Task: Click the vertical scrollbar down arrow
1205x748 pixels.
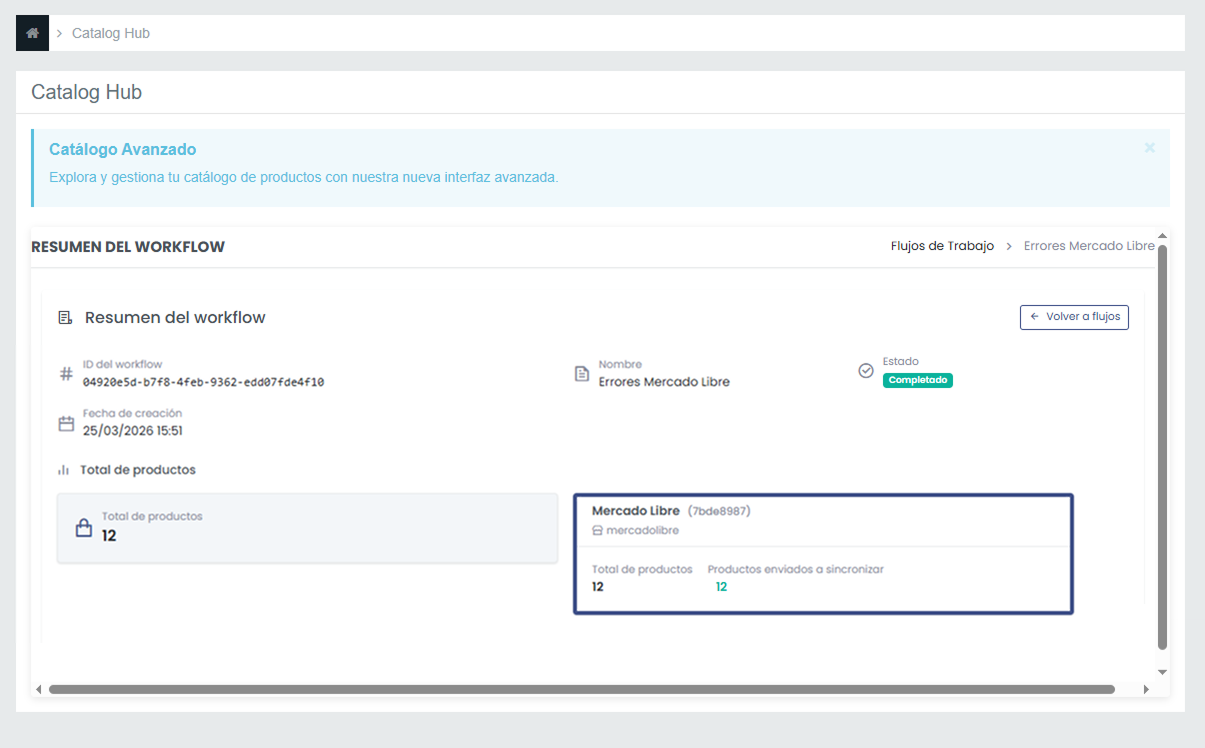Action: click(1162, 672)
